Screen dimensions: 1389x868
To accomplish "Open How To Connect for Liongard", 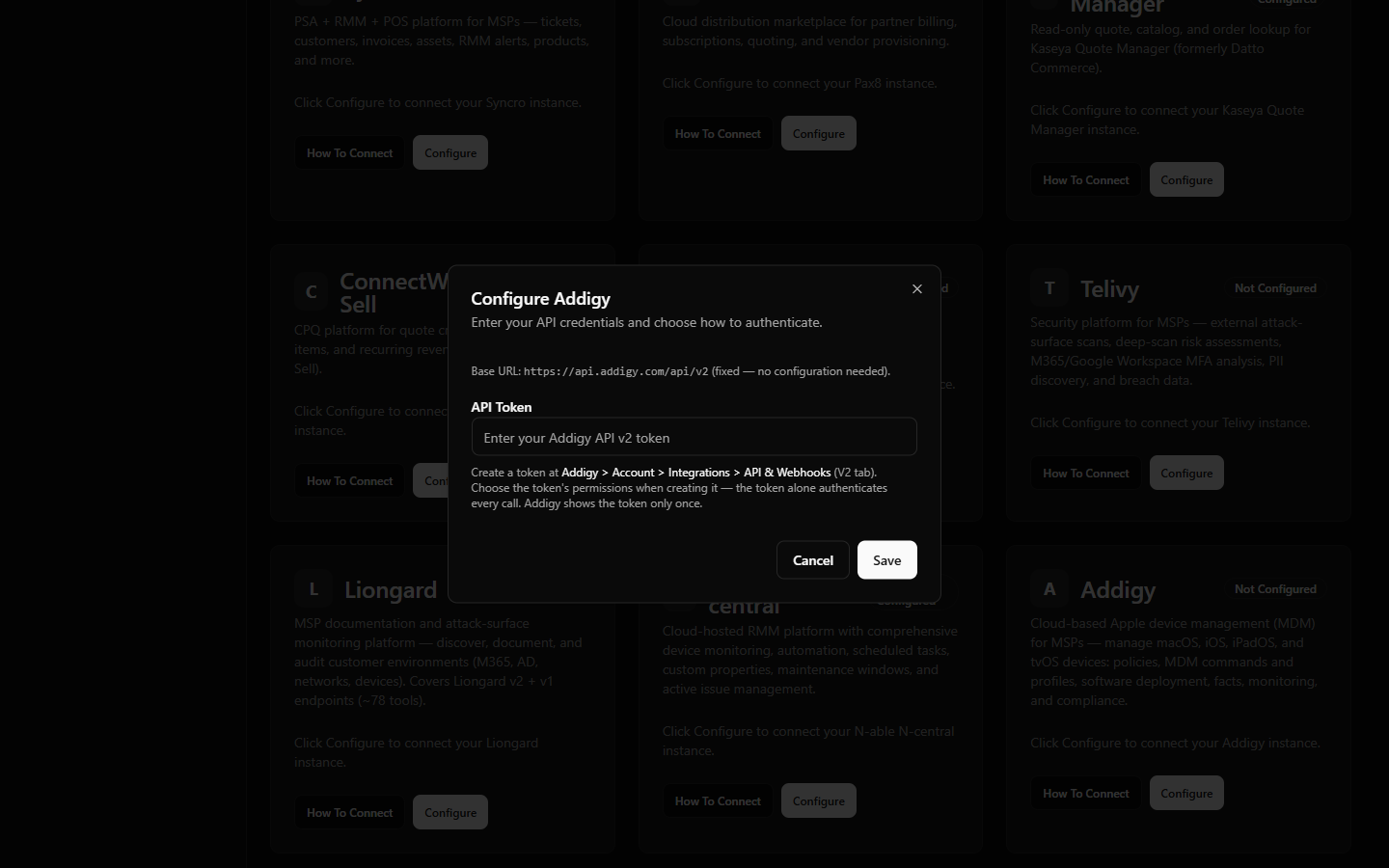I will point(349,812).
